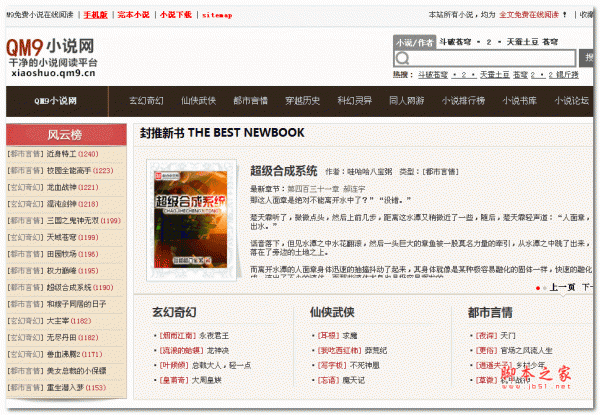Open ranked novel 三国之鬼神无双
The width and height of the screenshot is (600, 415).
pyautogui.click(x=73, y=221)
